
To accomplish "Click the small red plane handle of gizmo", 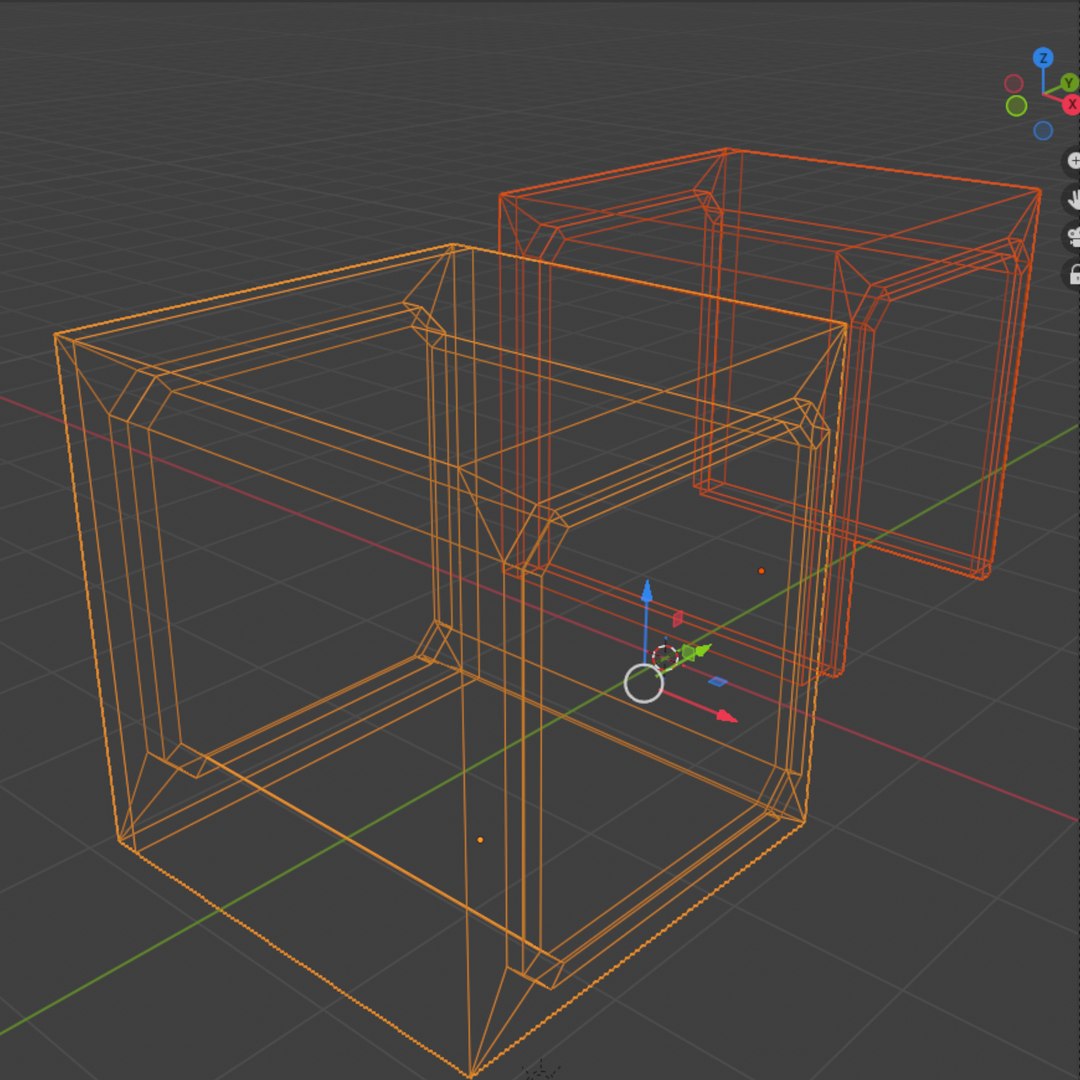I will coord(678,619).
